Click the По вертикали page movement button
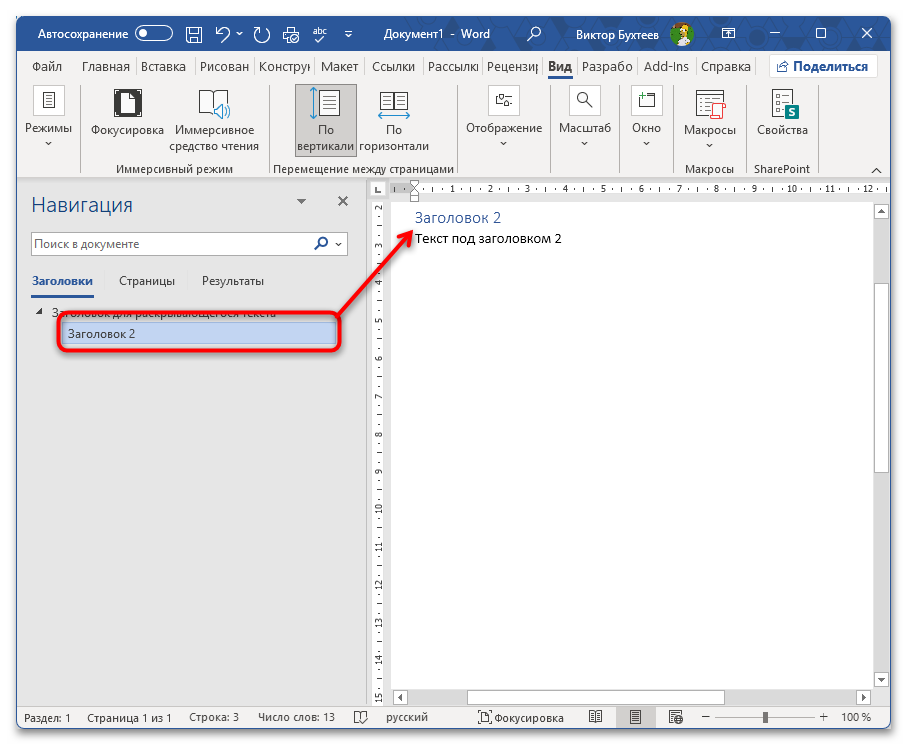907x745 pixels. pyautogui.click(x=325, y=104)
